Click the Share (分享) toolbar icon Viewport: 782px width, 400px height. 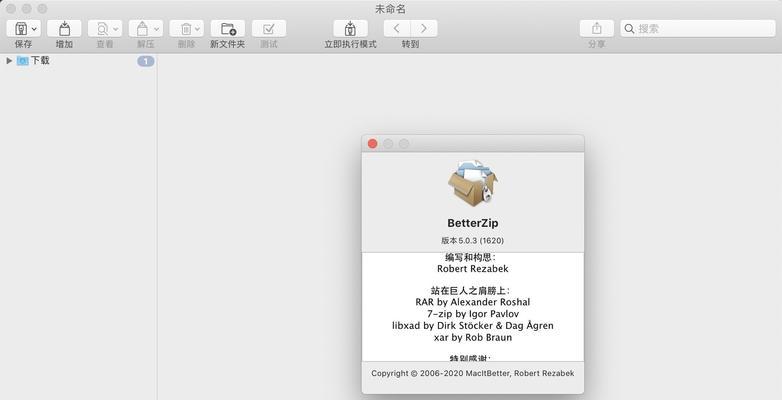[x=596, y=28]
